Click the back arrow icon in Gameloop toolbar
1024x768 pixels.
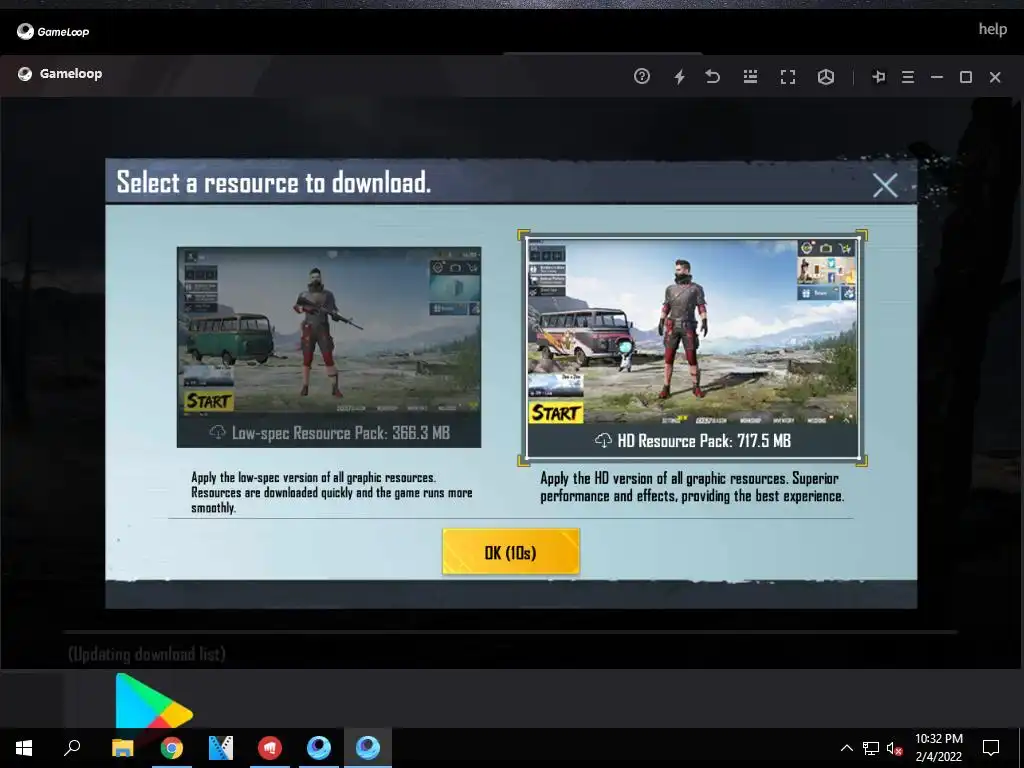tap(712, 76)
